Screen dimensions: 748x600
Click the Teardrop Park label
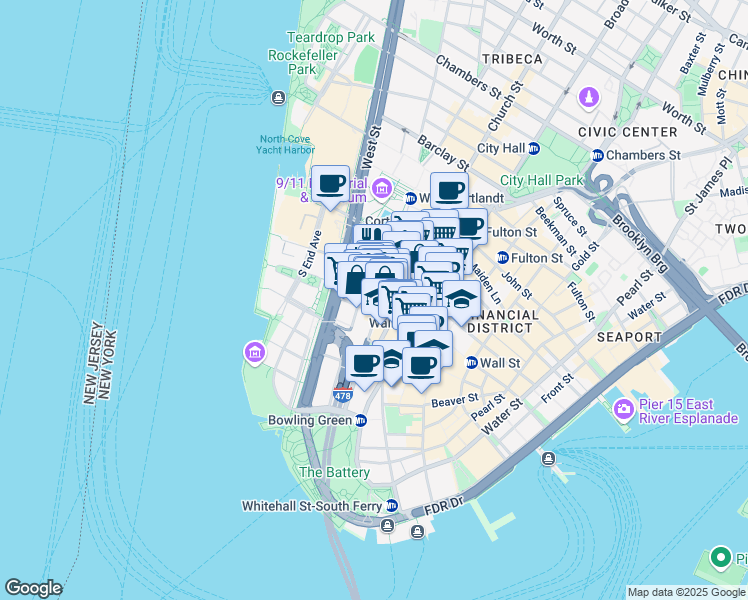[x=331, y=37]
